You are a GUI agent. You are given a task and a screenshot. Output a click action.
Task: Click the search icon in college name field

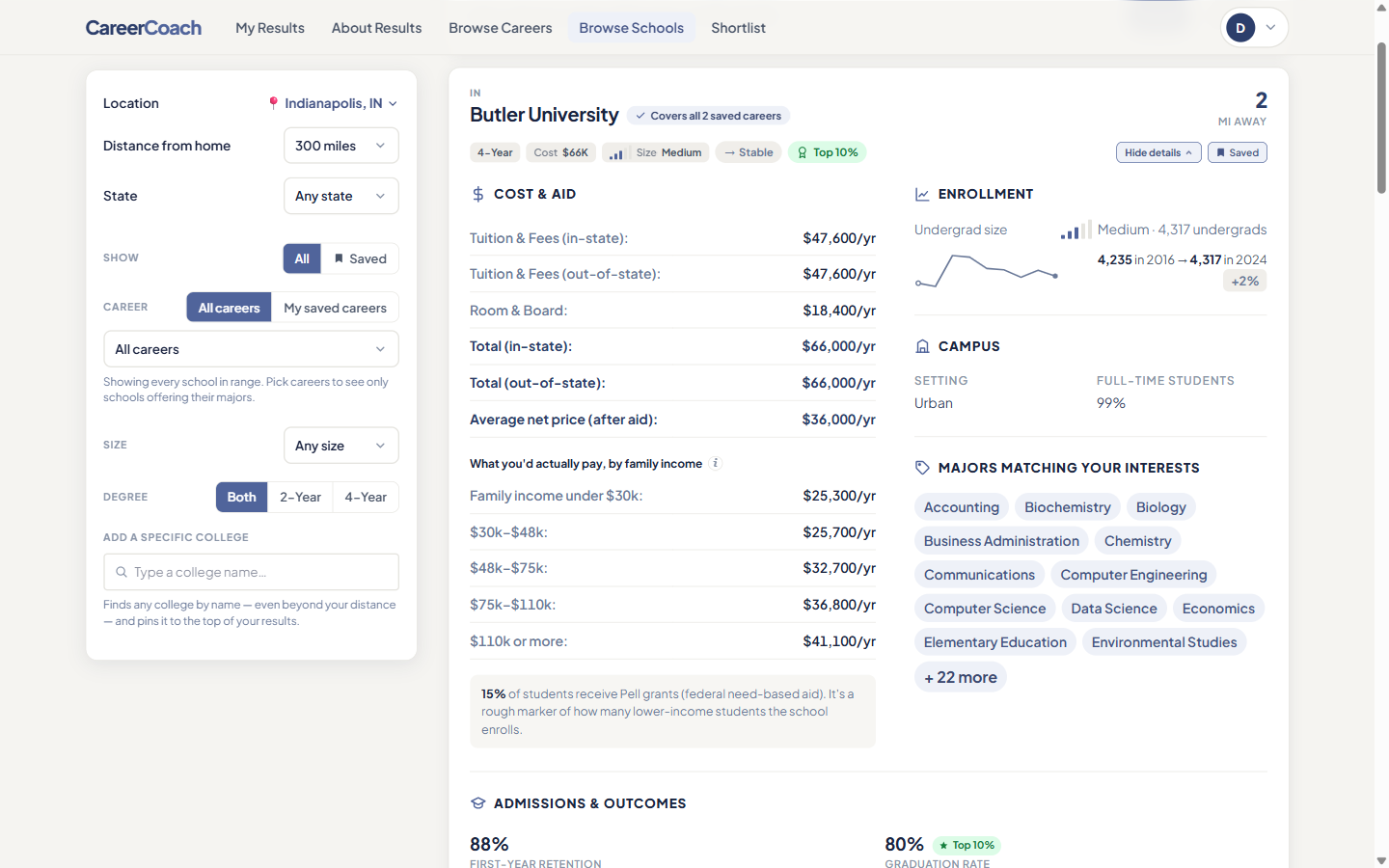click(x=122, y=572)
